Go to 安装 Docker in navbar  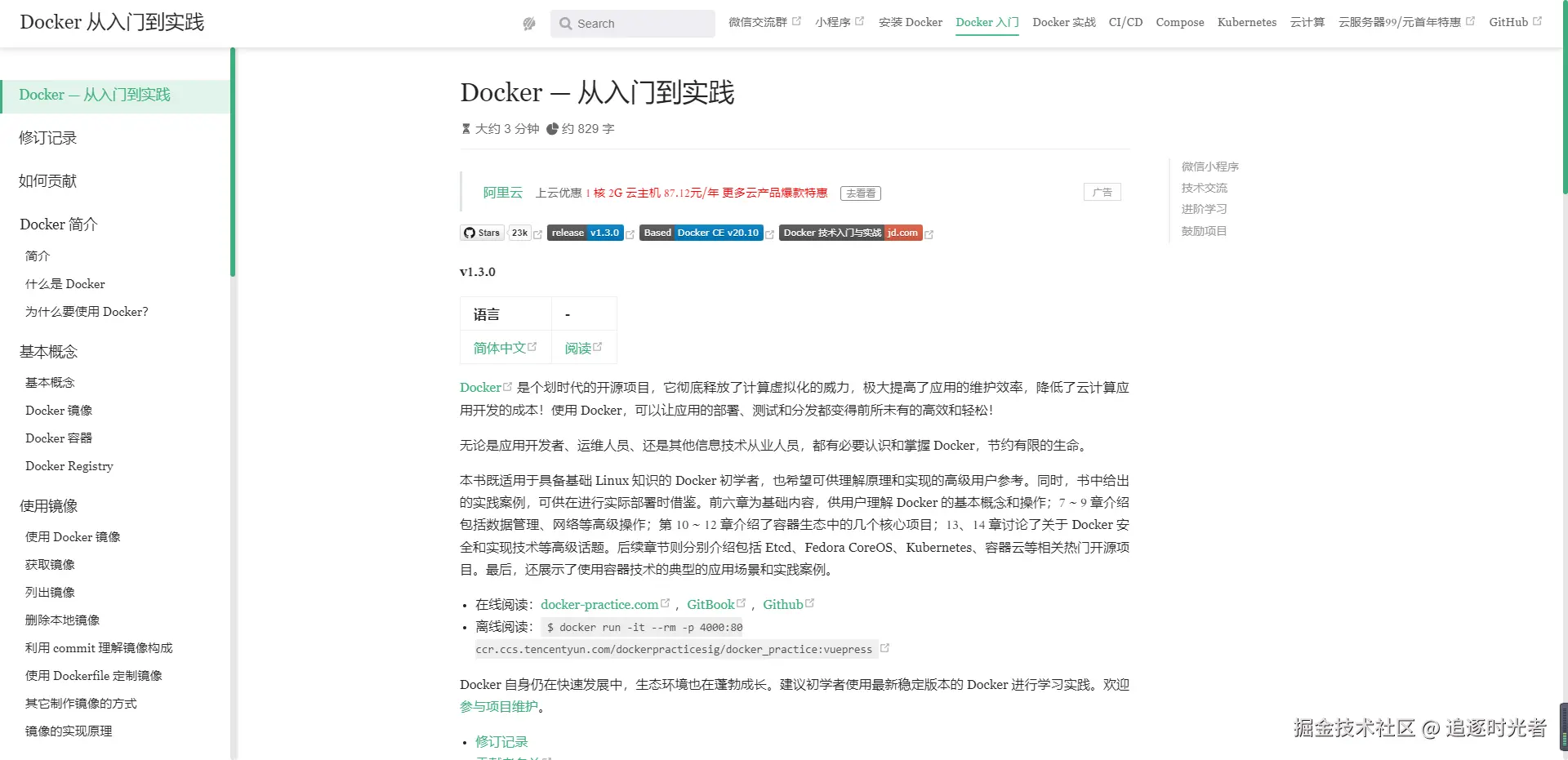click(911, 22)
